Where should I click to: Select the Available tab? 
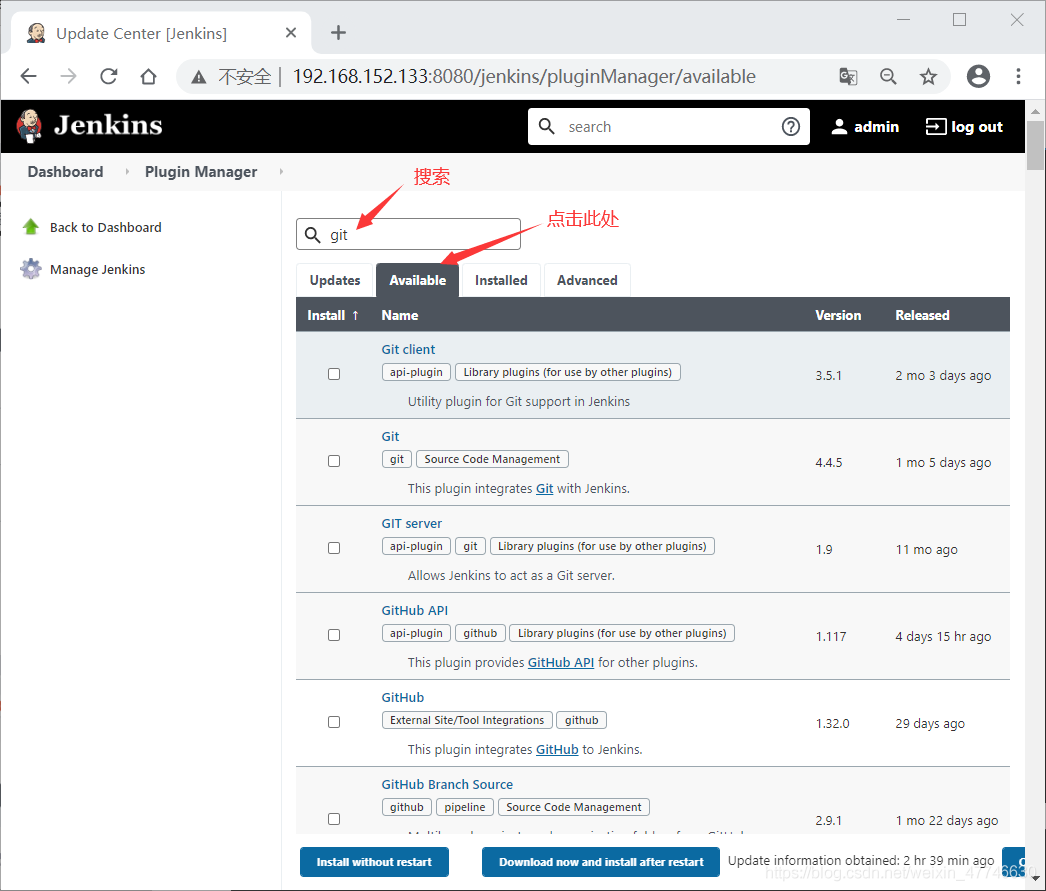point(418,280)
